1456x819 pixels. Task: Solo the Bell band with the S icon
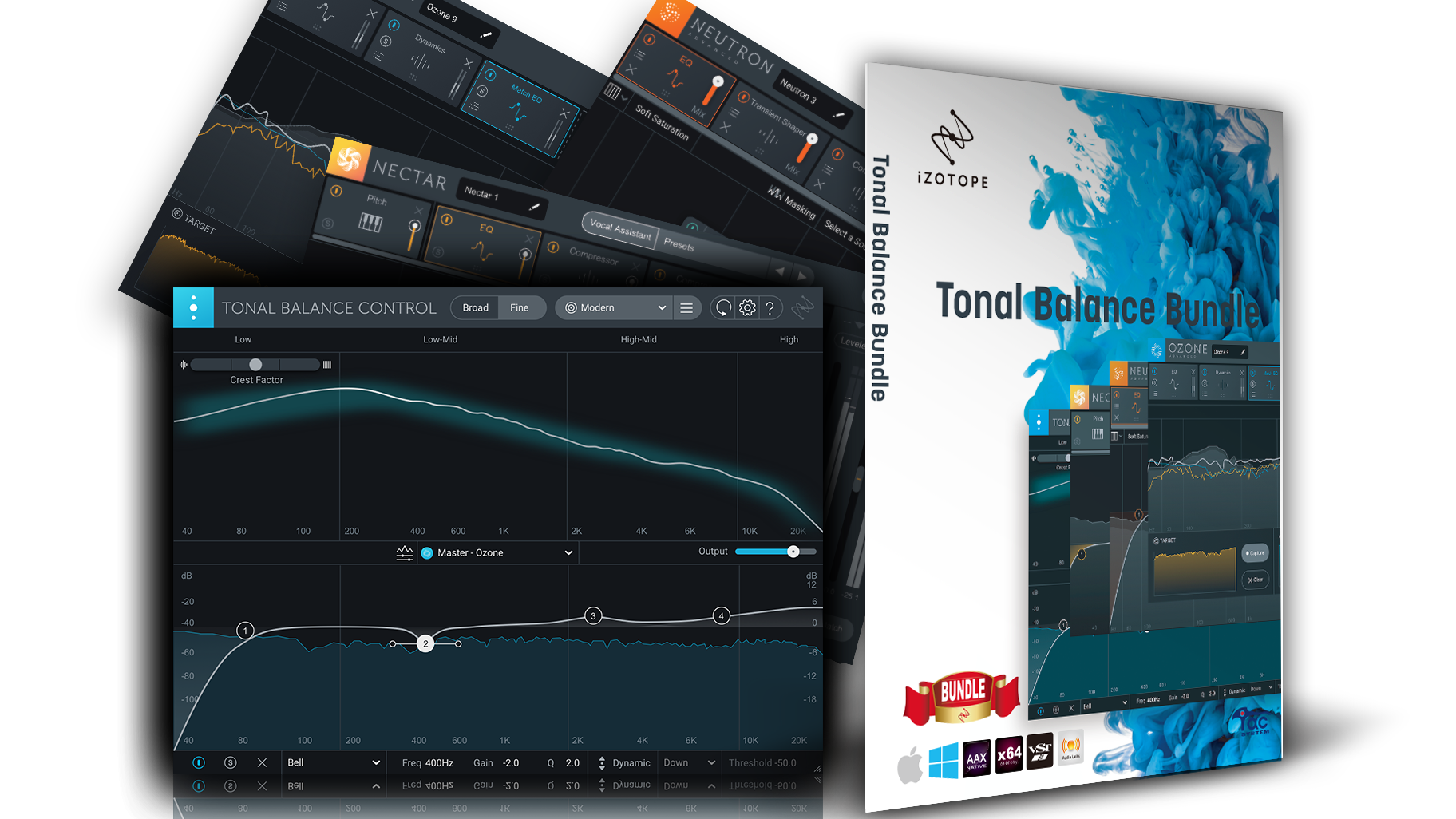[x=230, y=763]
